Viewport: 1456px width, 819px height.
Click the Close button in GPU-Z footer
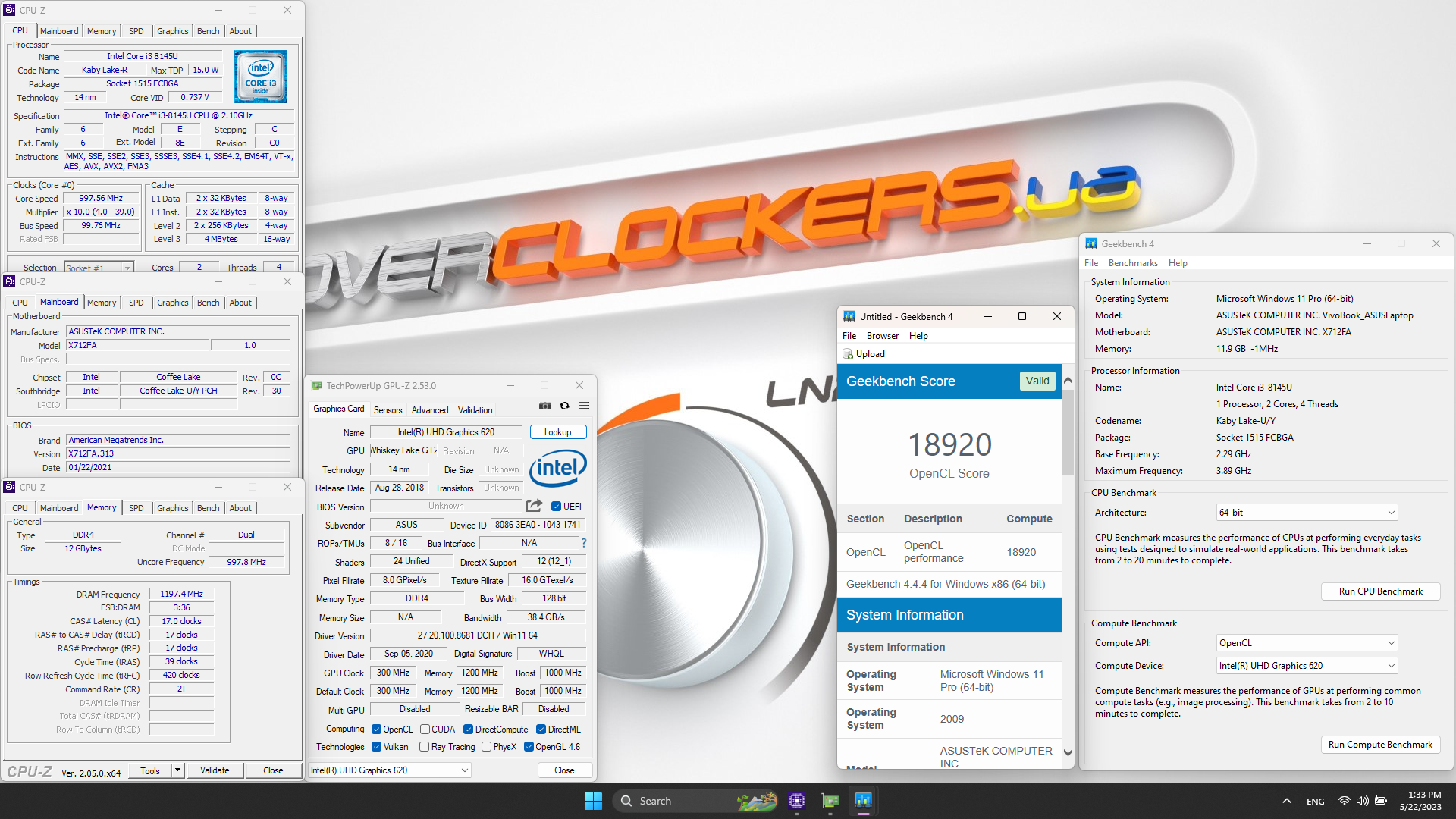[564, 770]
